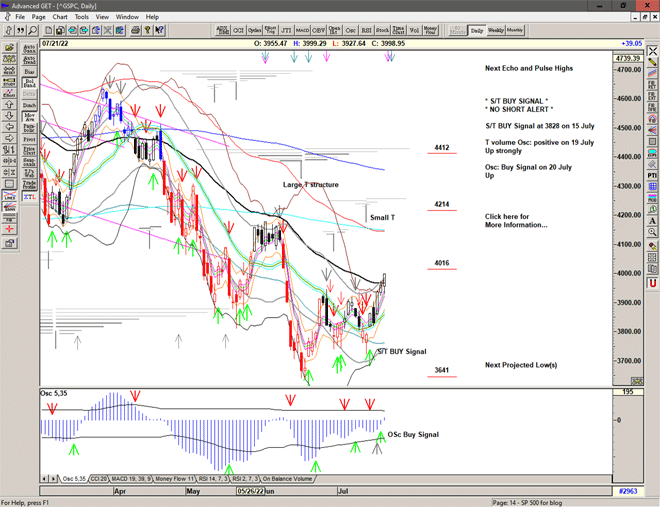
Task: Add the RSI indicator from toolbar
Action: pos(365,30)
